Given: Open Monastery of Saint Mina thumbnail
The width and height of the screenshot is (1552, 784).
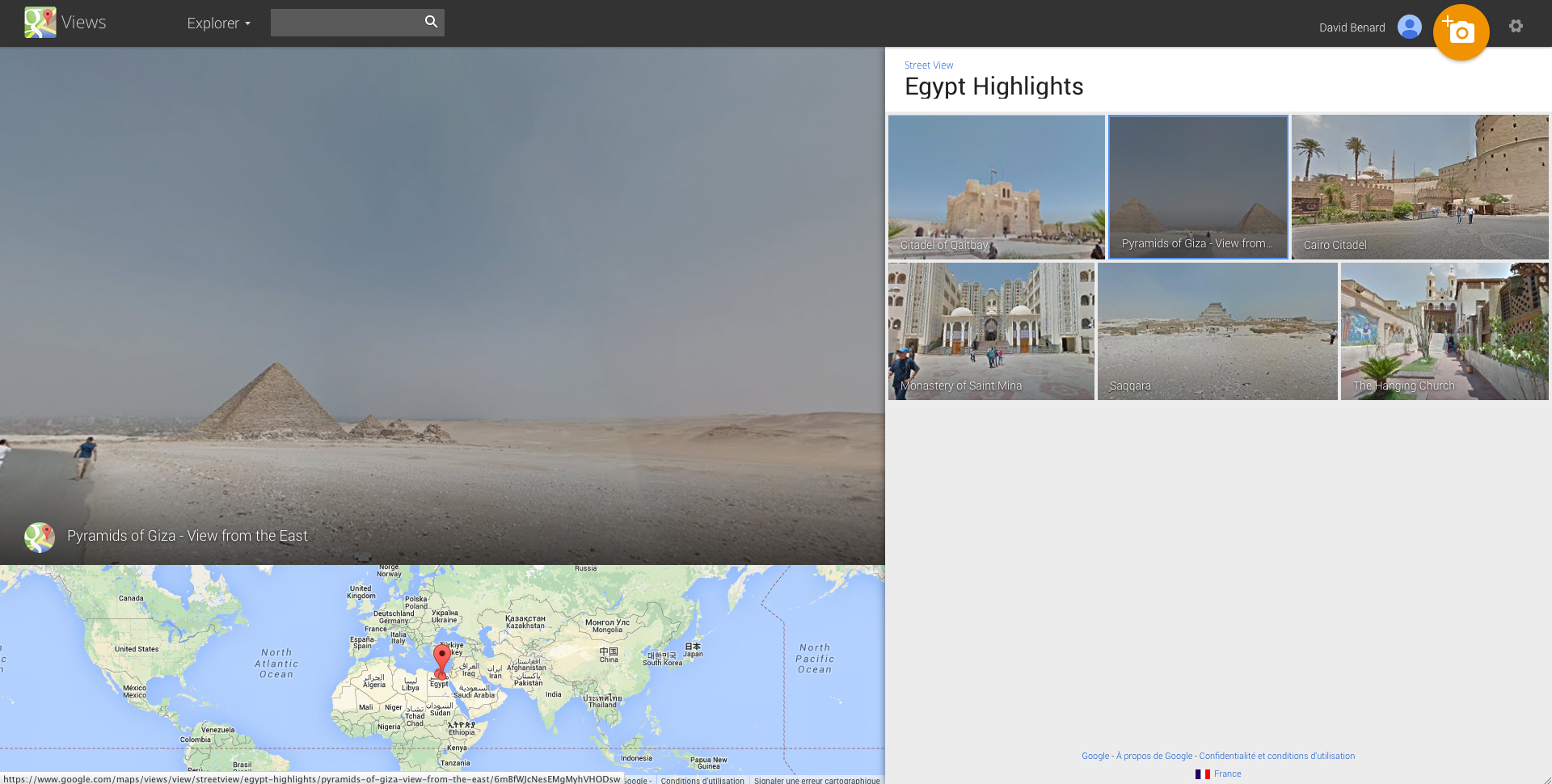Looking at the screenshot, I should (991, 331).
